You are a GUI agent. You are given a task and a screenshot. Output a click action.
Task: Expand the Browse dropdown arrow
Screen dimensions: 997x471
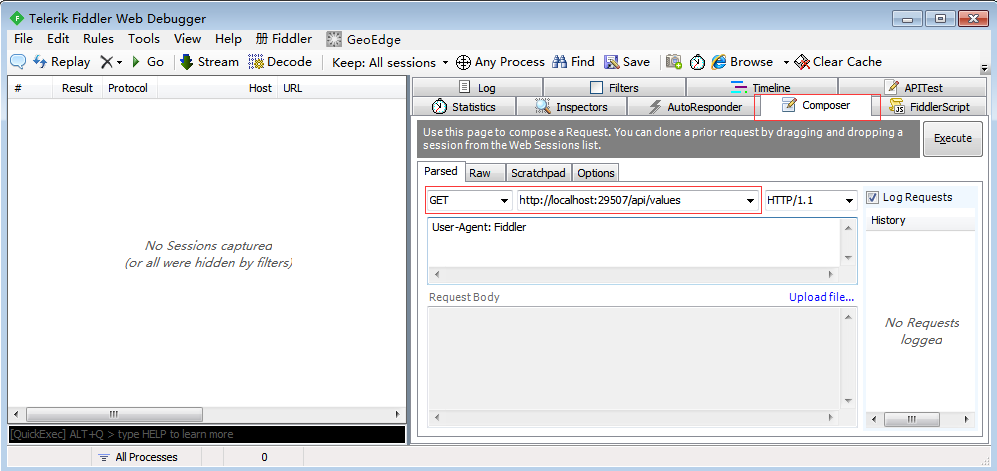tap(786, 62)
